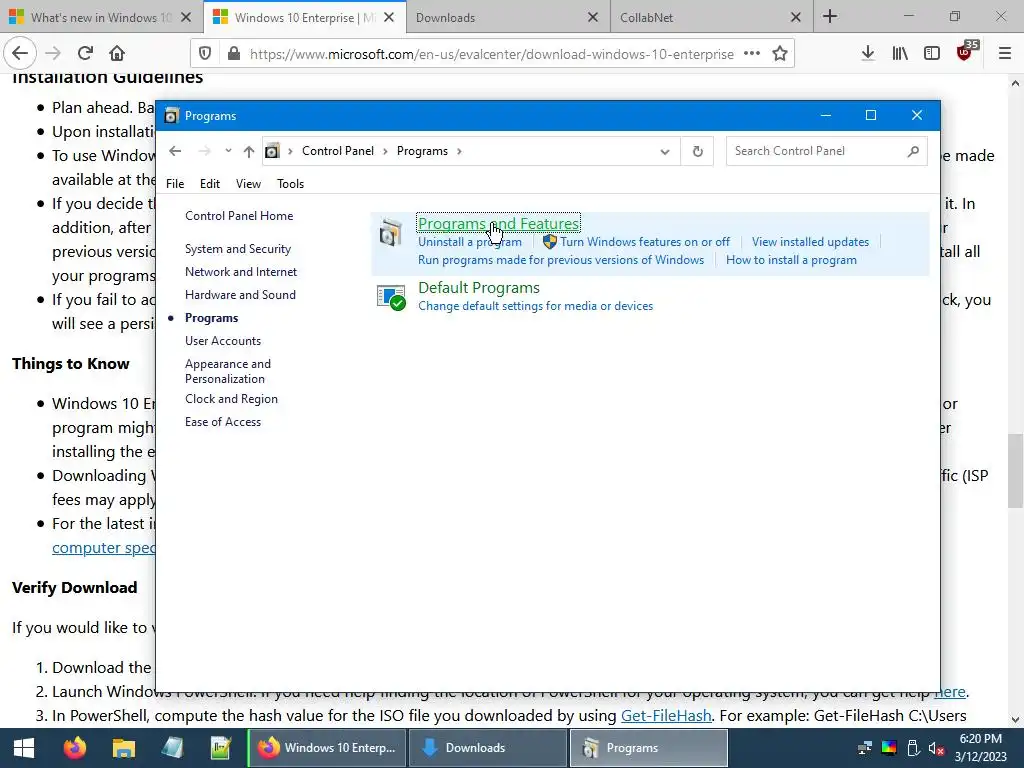Click search magnifier in Control Panel
Screen dimensions: 1024x768
click(x=913, y=152)
